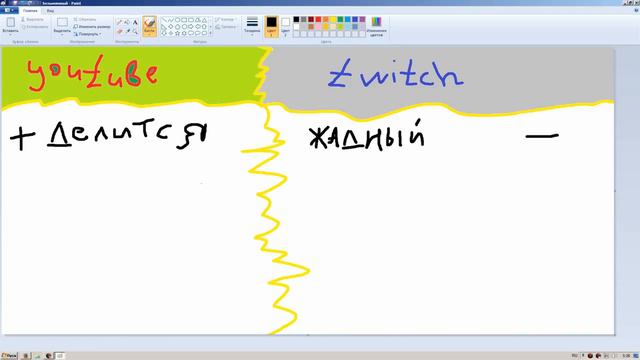Open the blue Paint file menu button

click(x=9, y=10)
